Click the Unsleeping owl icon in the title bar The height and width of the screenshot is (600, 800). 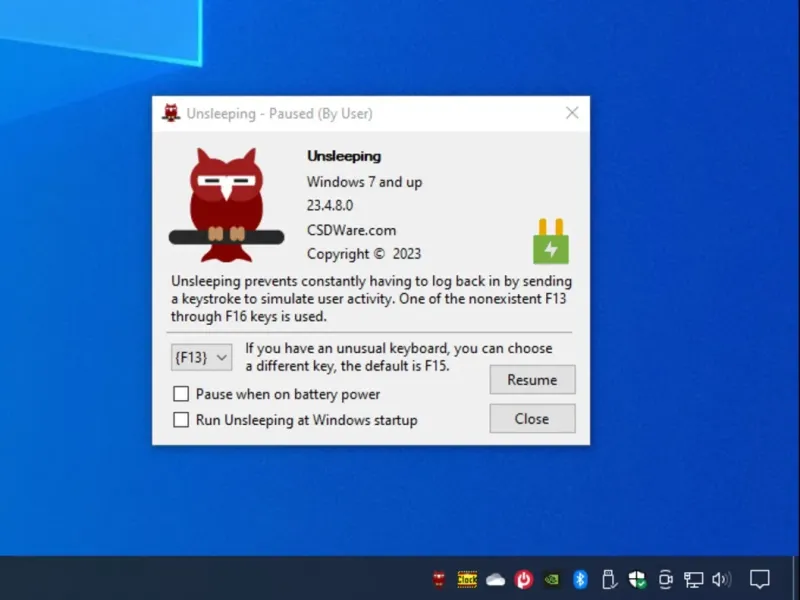coord(171,113)
